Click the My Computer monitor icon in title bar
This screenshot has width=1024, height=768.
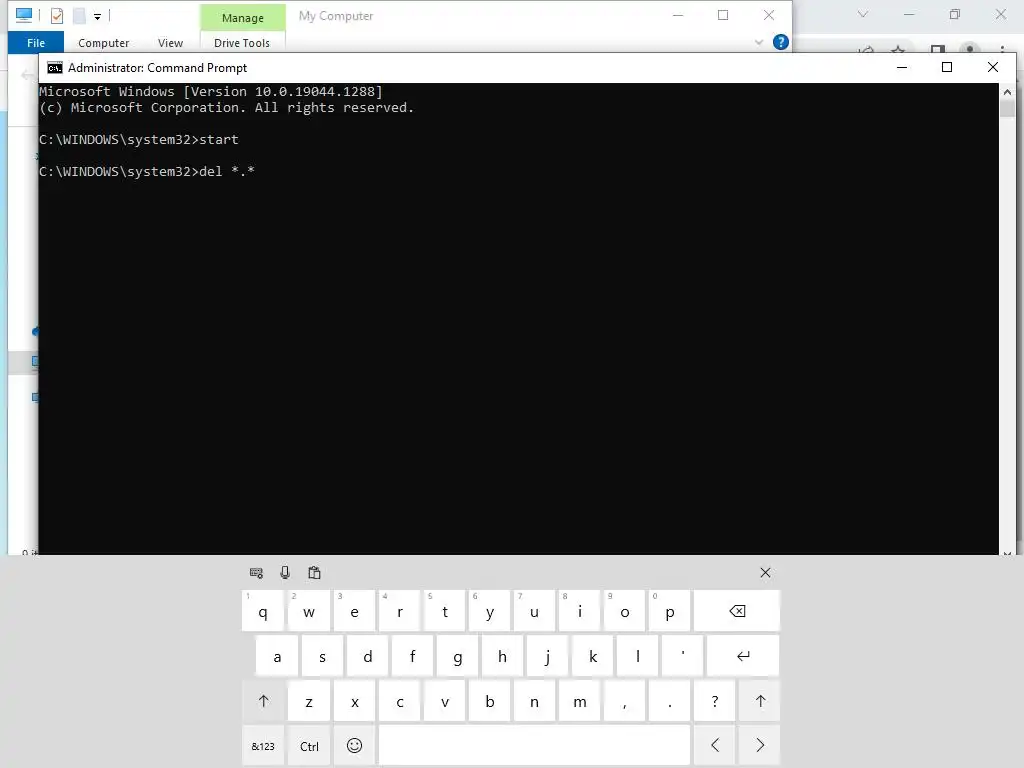pos(24,15)
